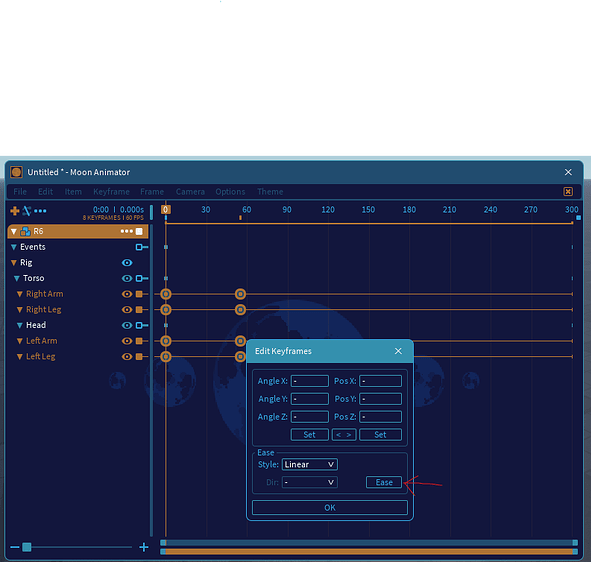
Task: Collapse the Torso tree arrow
Action: pos(17,279)
